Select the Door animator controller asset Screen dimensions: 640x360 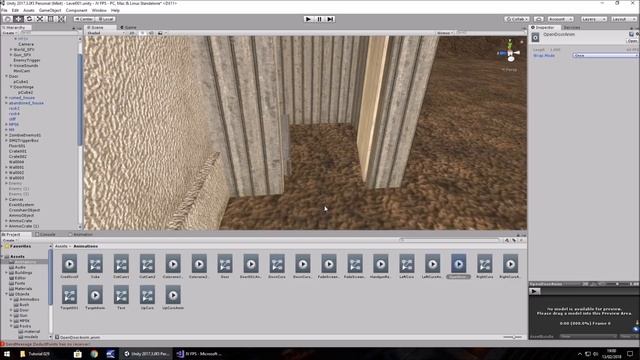pos(225,267)
